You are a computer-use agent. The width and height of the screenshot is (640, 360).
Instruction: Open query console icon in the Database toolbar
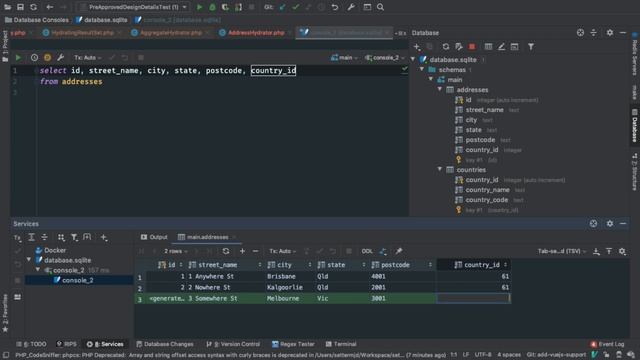pyautogui.click(x=514, y=47)
